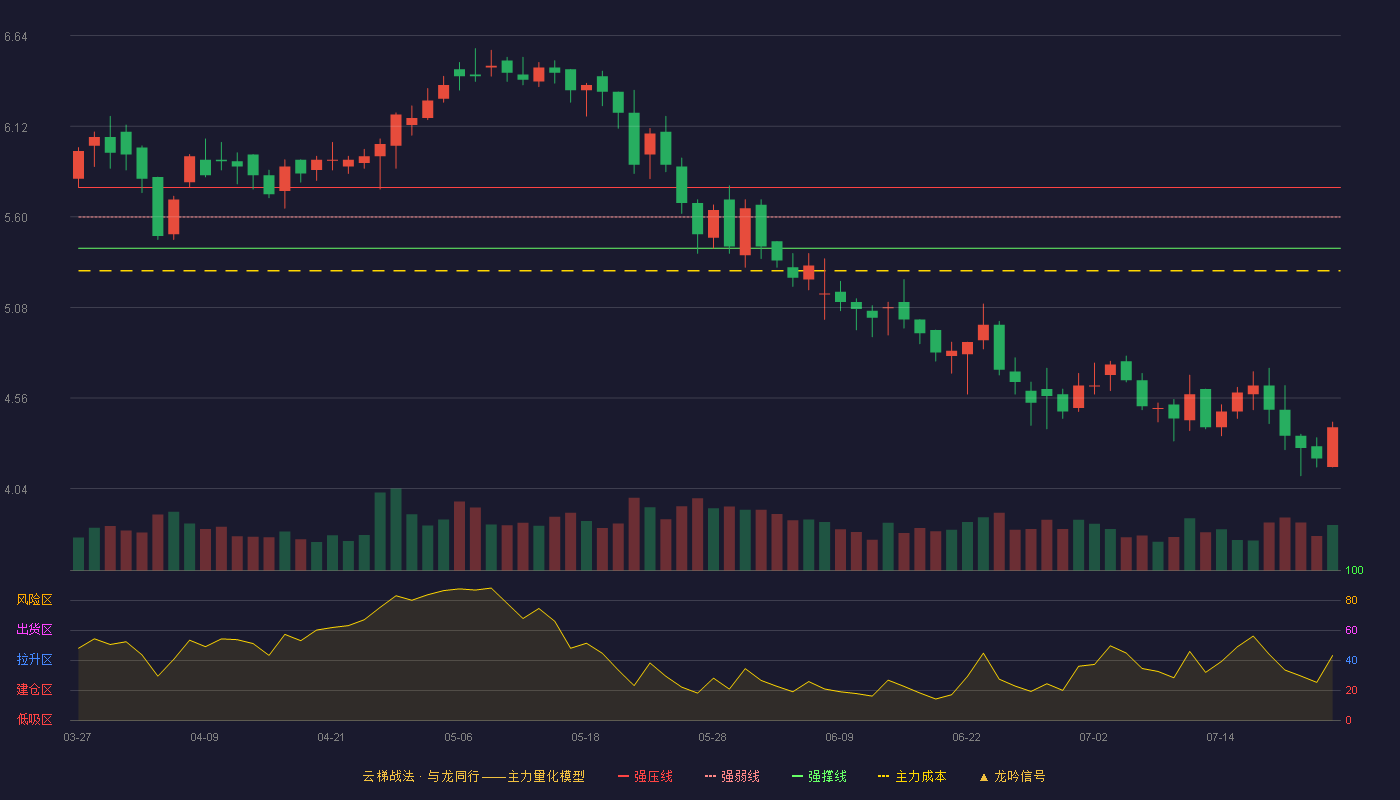Click the 05-18 date axis label
Image resolution: width=1400 pixels, height=800 pixels.
(x=585, y=737)
